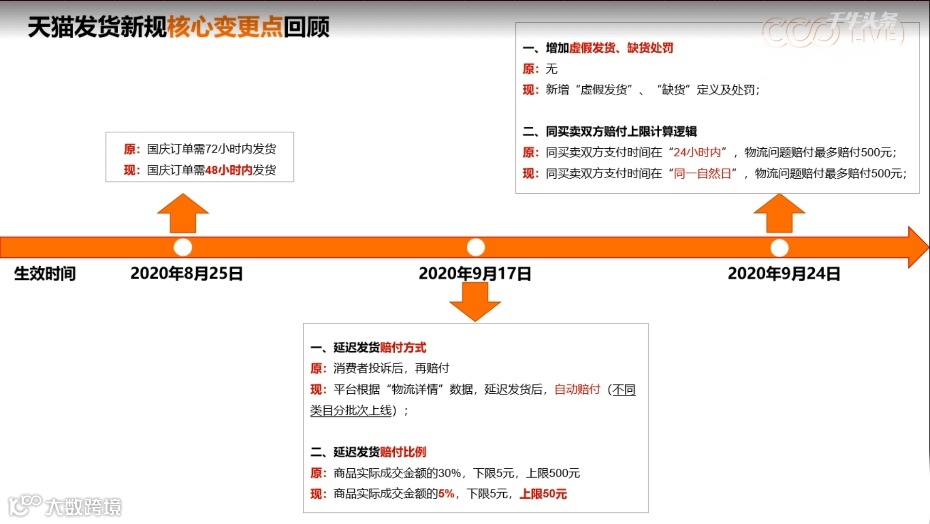The image size is (930, 524).
Task: Click the 生效时间 label
Action: click(45, 274)
